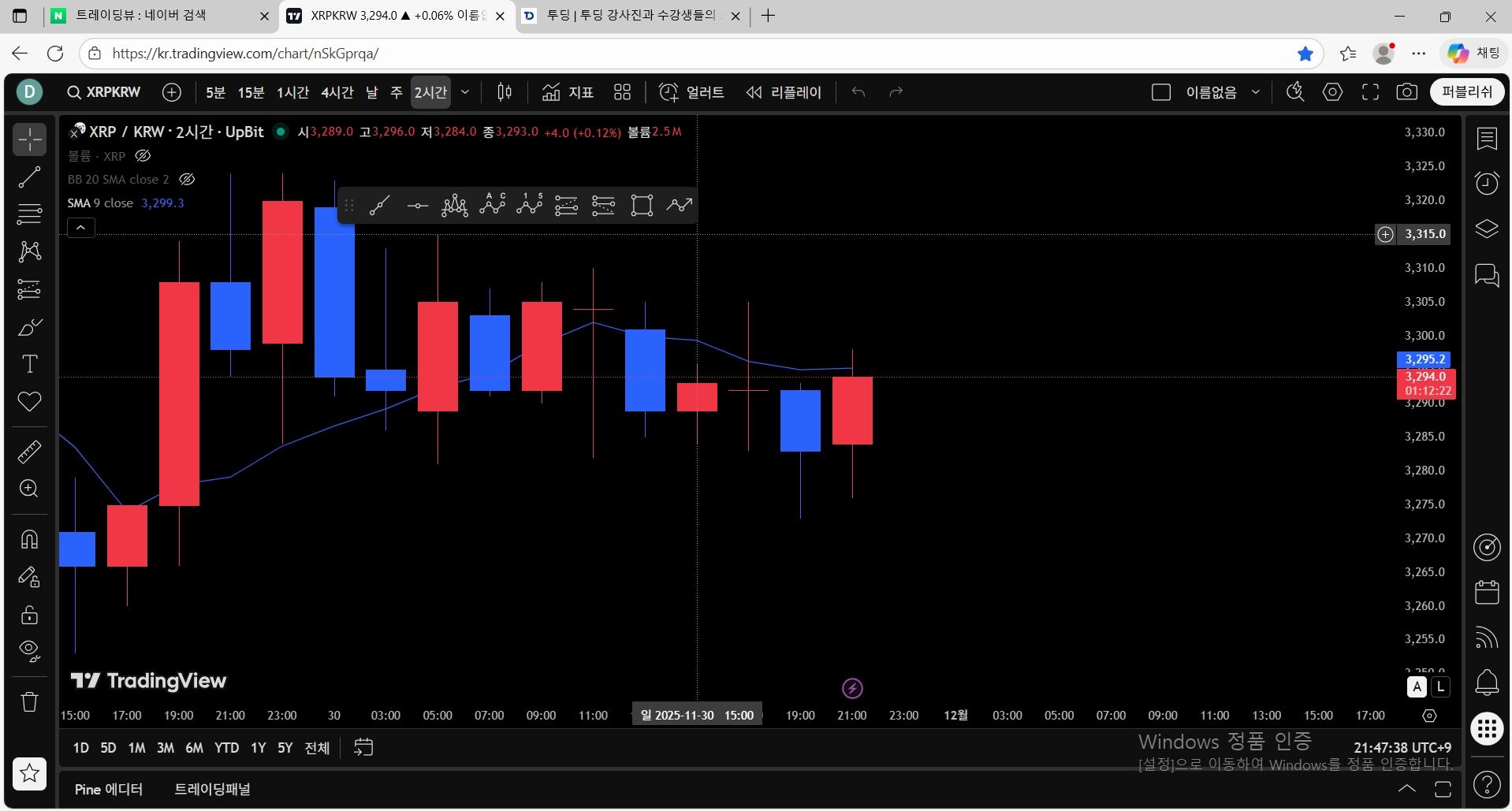Image resolution: width=1512 pixels, height=811 pixels.
Task: Add a symbol to compare
Action: [x=172, y=92]
